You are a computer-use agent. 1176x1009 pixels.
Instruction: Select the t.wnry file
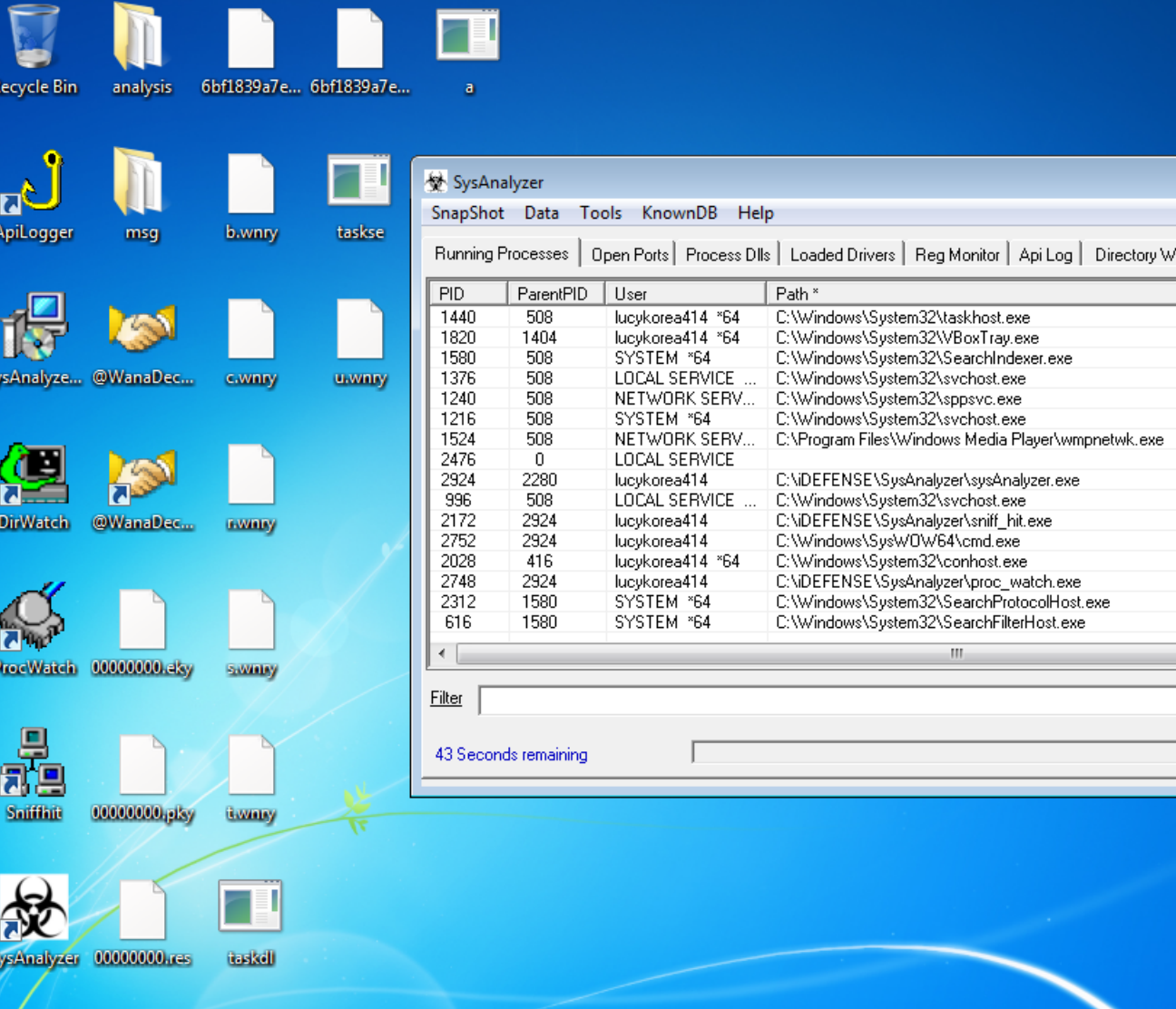pos(251,778)
